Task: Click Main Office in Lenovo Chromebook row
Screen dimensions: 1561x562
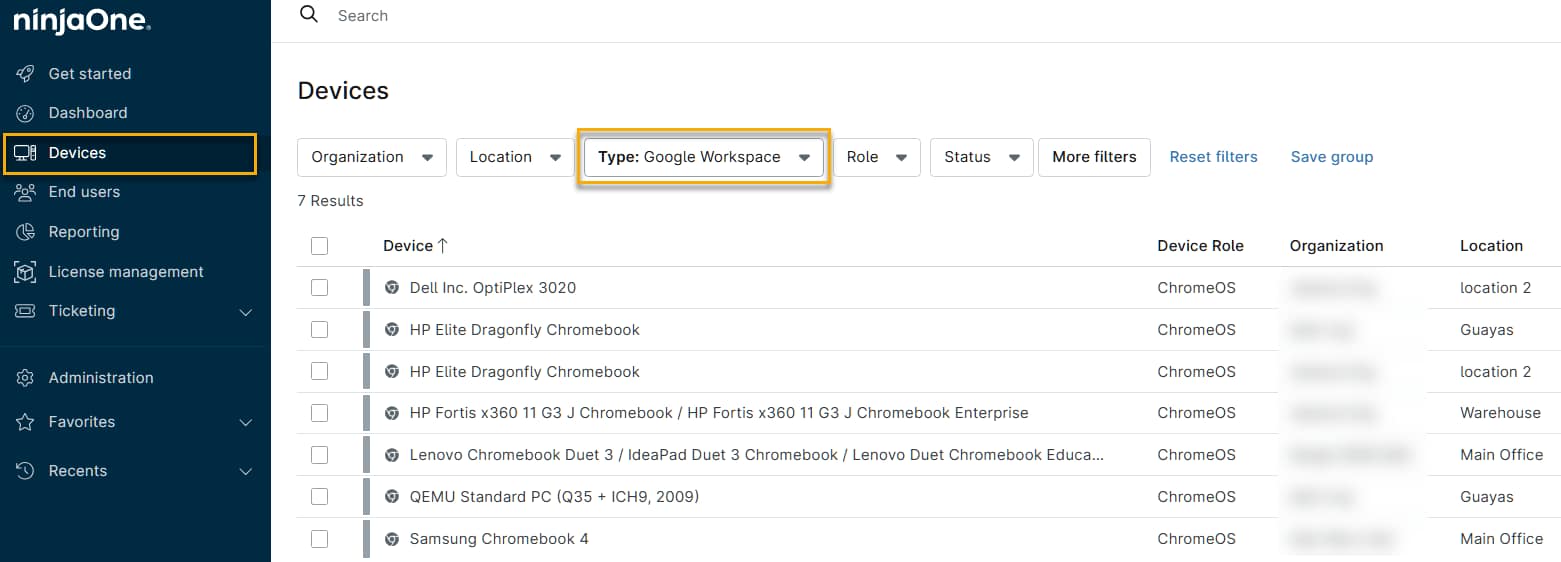Action: click(x=1501, y=455)
